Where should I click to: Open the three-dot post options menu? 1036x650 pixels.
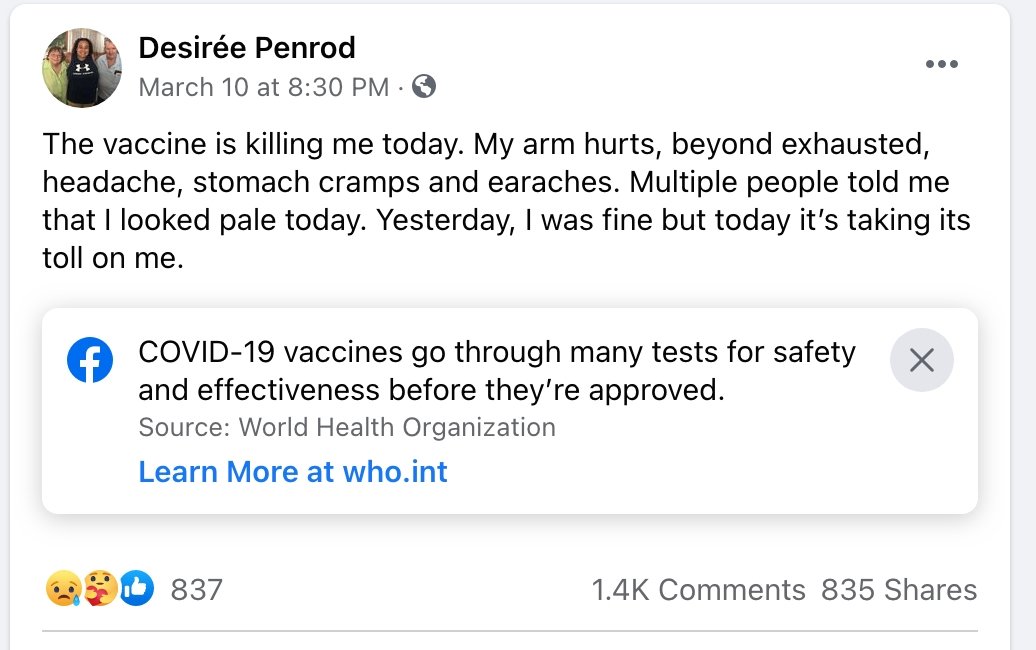coord(942,65)
